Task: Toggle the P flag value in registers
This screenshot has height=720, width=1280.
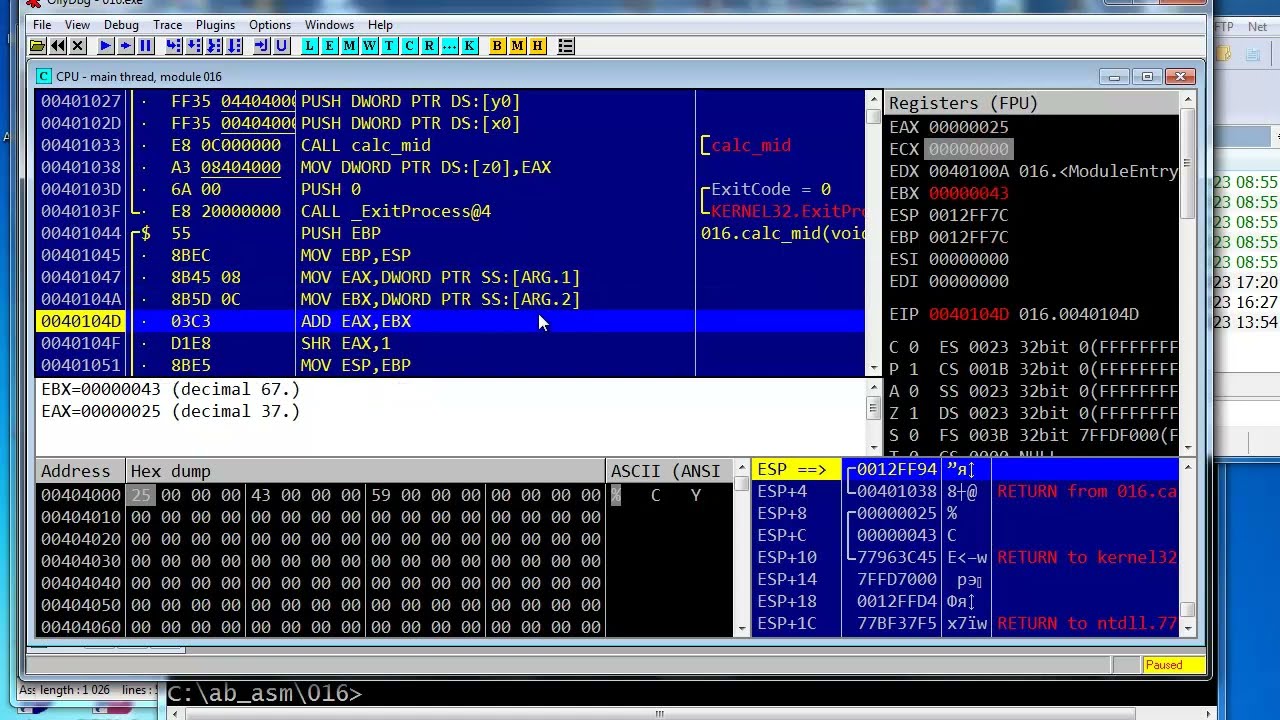Action: pos(914,369)
